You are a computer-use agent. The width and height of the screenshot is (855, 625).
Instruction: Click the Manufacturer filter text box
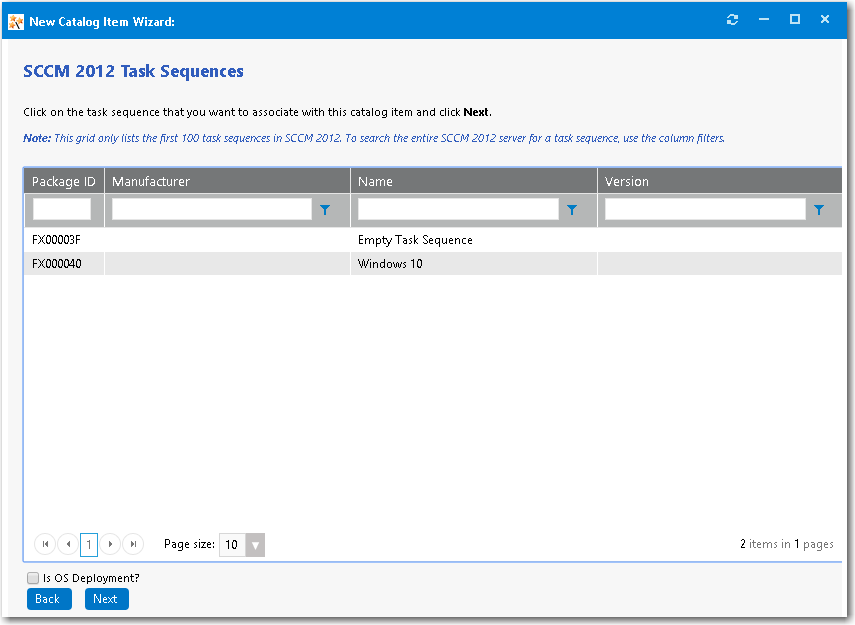tap(210, 209)
